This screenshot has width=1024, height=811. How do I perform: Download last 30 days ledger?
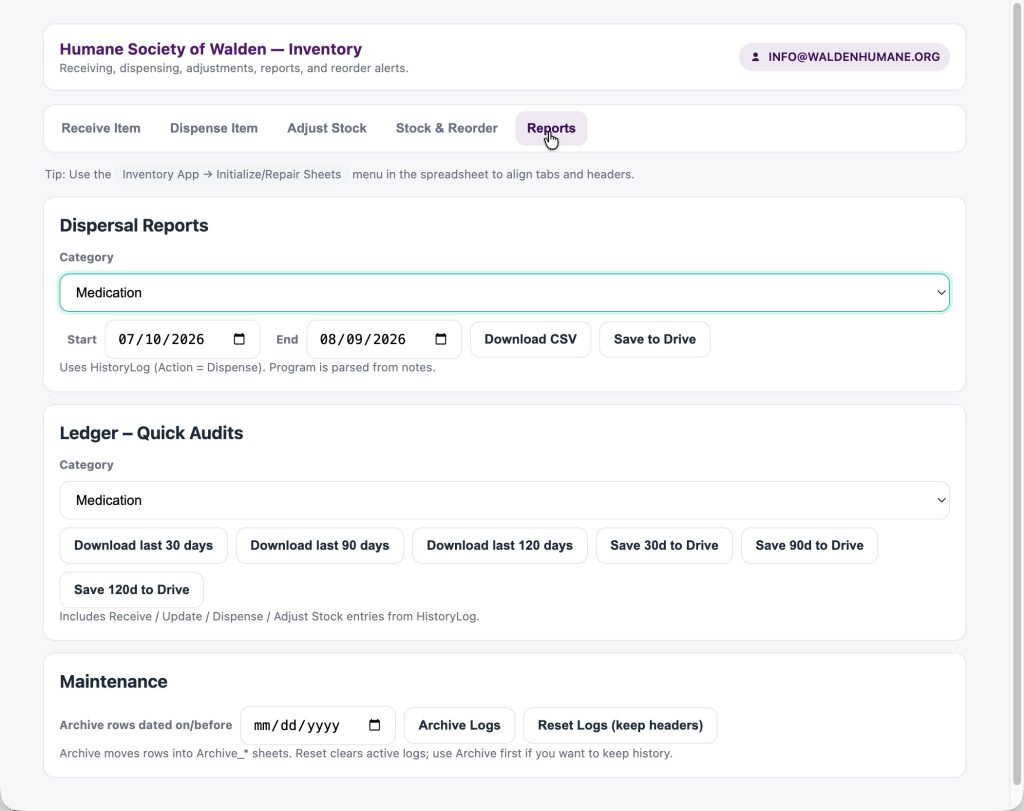pos(143,545)
